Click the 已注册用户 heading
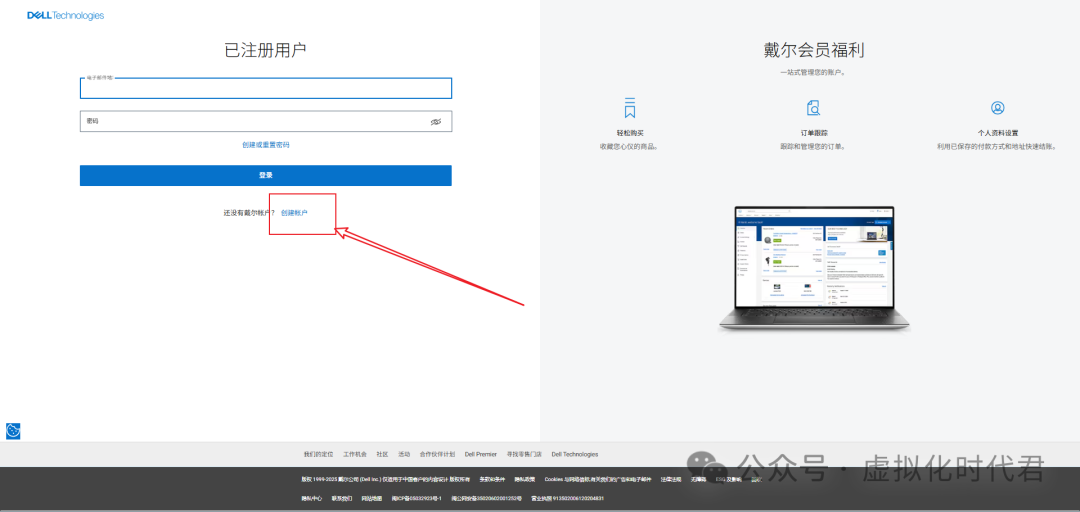 click(266, 50)
